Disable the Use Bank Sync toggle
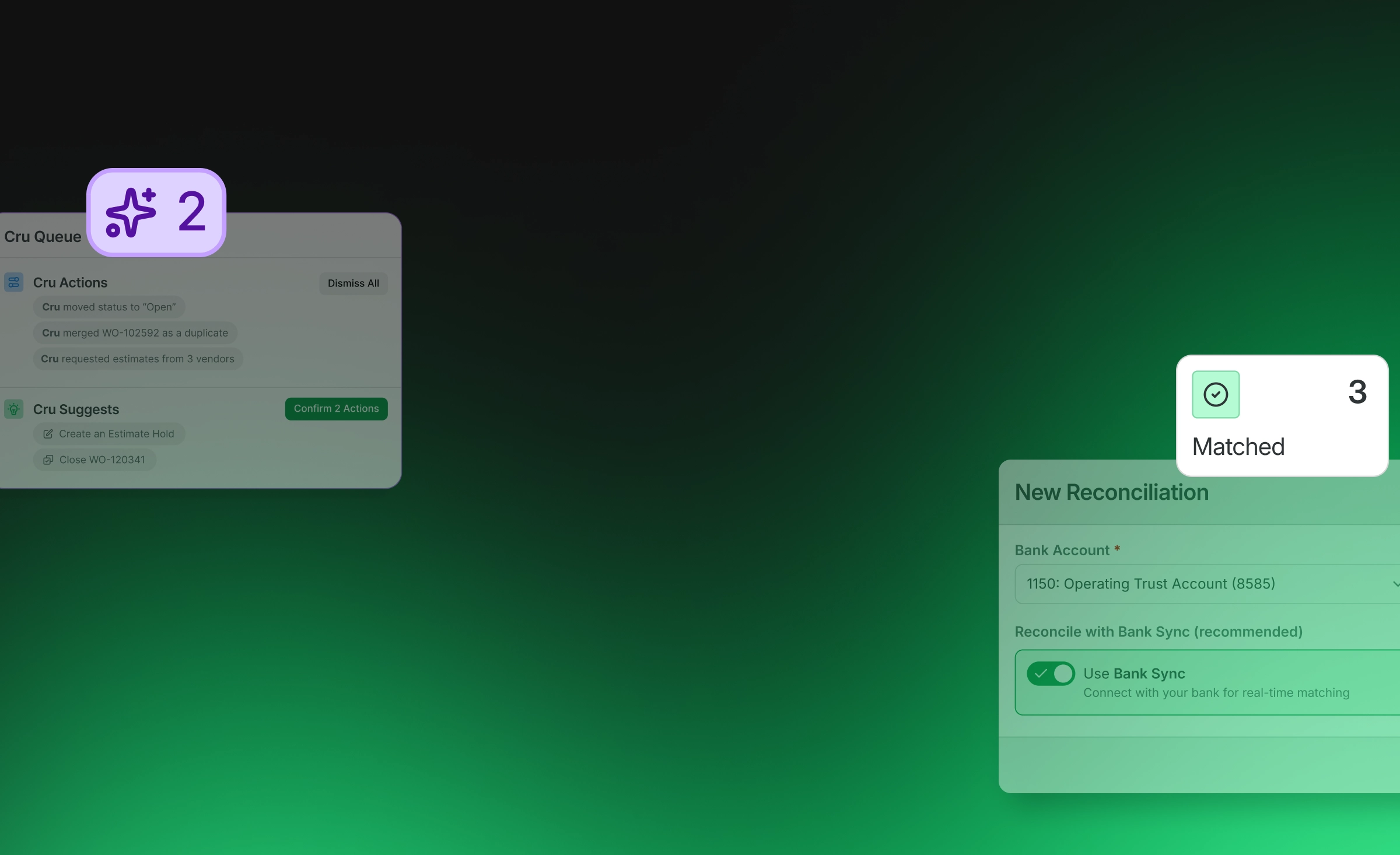This screenshot has width=1400, height=855. tap(1051, 674)
